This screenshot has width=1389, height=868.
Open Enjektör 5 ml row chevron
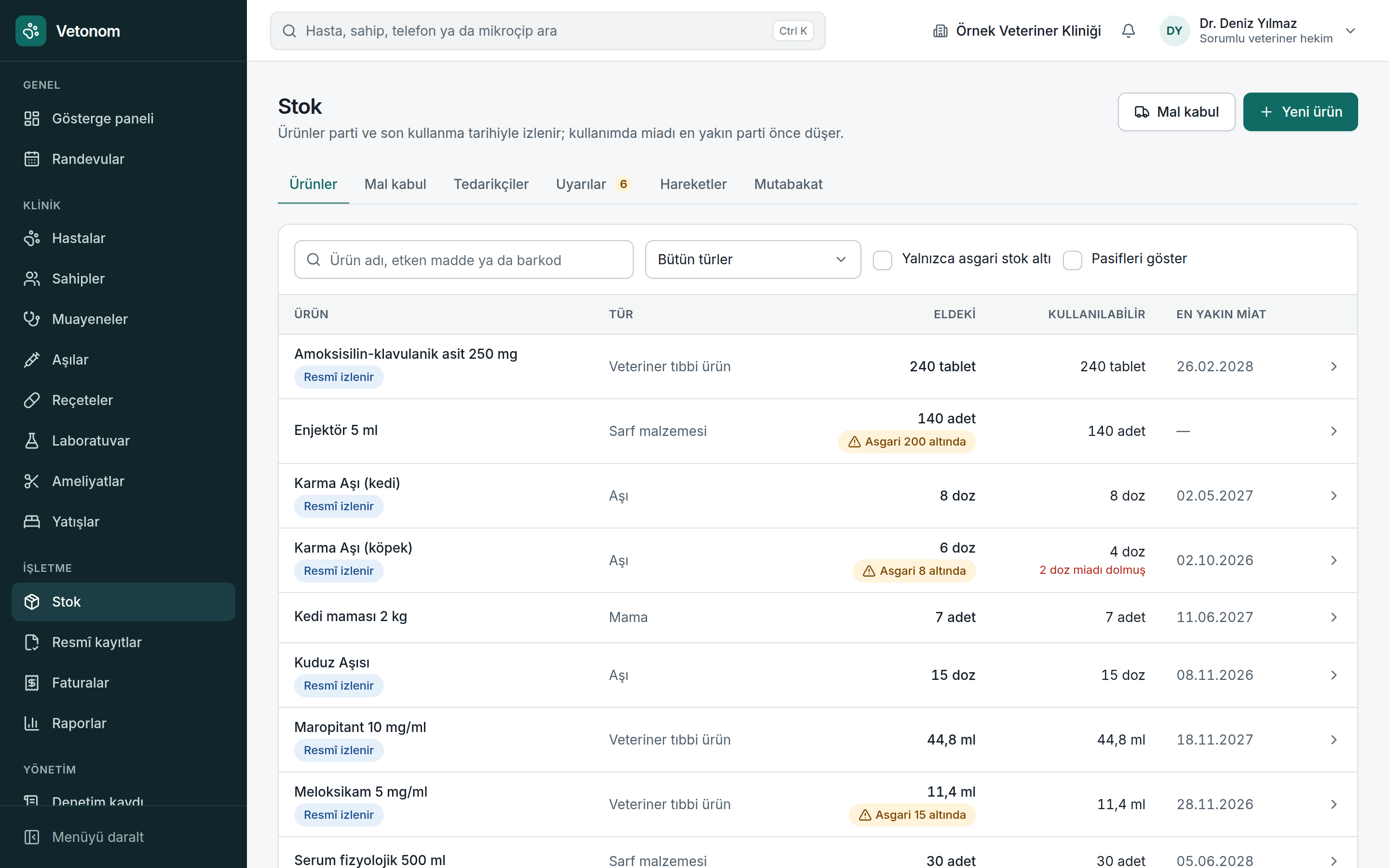pyautogui.click(x=1334, y=431)
